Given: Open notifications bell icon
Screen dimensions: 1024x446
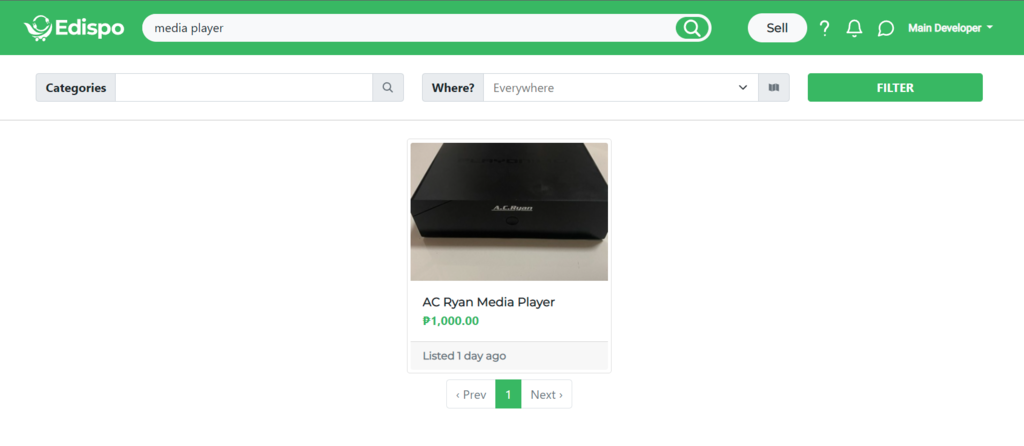Looking at the screenshot, I should (854, 28).
